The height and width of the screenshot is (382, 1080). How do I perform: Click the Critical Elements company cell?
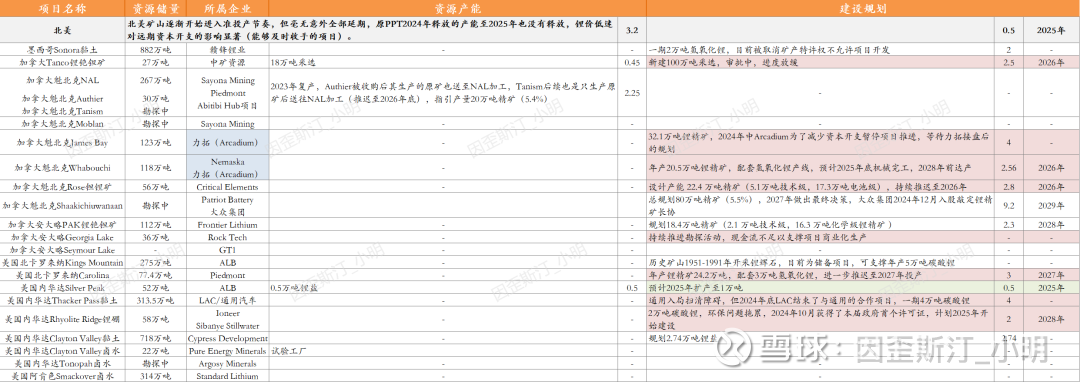pos(228,187)
